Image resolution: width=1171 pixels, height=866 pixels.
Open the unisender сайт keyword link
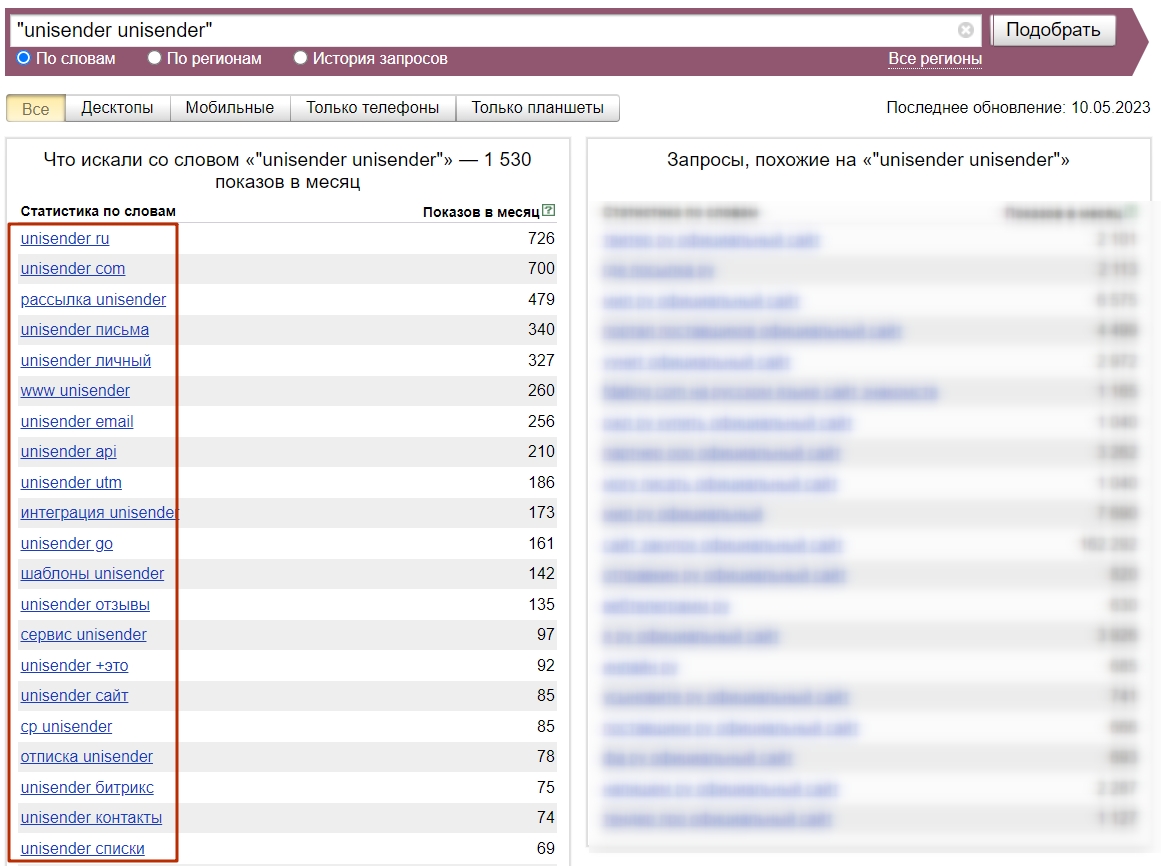tap(75, 696)
